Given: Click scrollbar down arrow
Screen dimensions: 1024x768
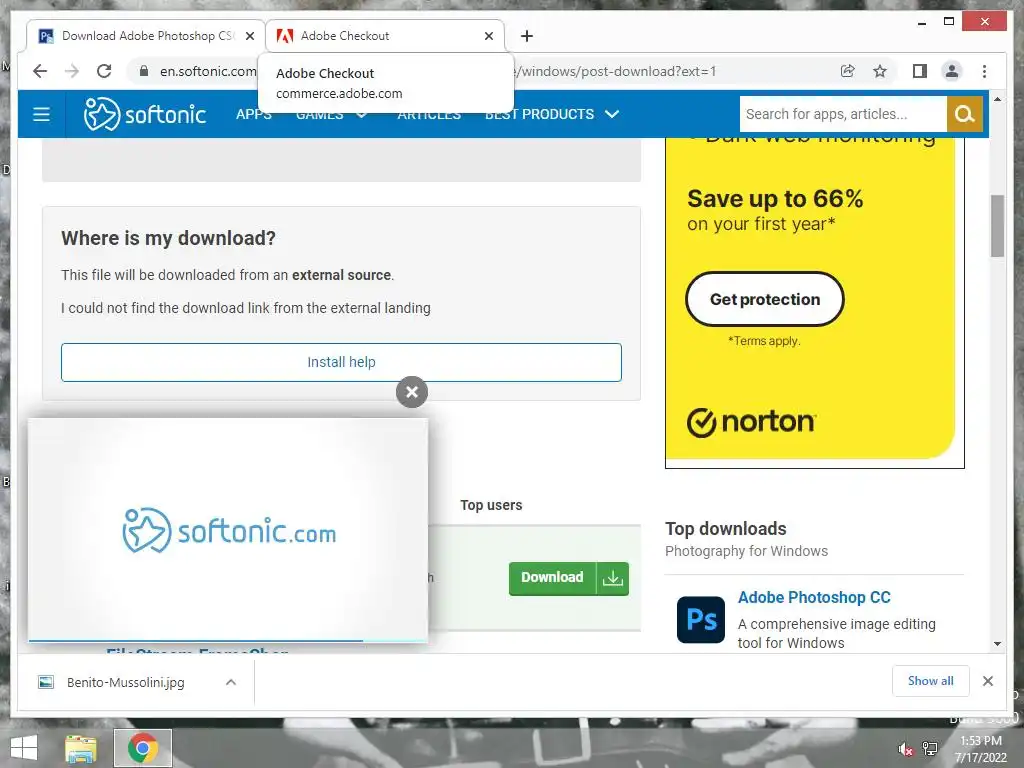Looking at the screenshot, I should [997, 644].
